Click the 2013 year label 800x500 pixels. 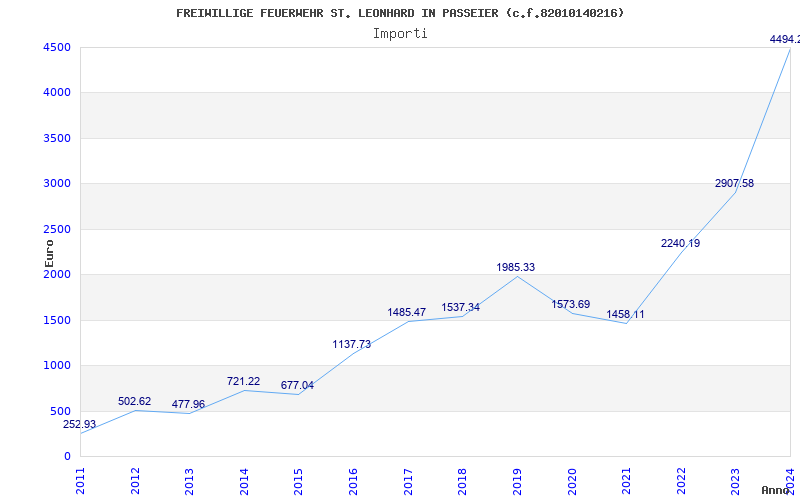[x=189, y=482]
